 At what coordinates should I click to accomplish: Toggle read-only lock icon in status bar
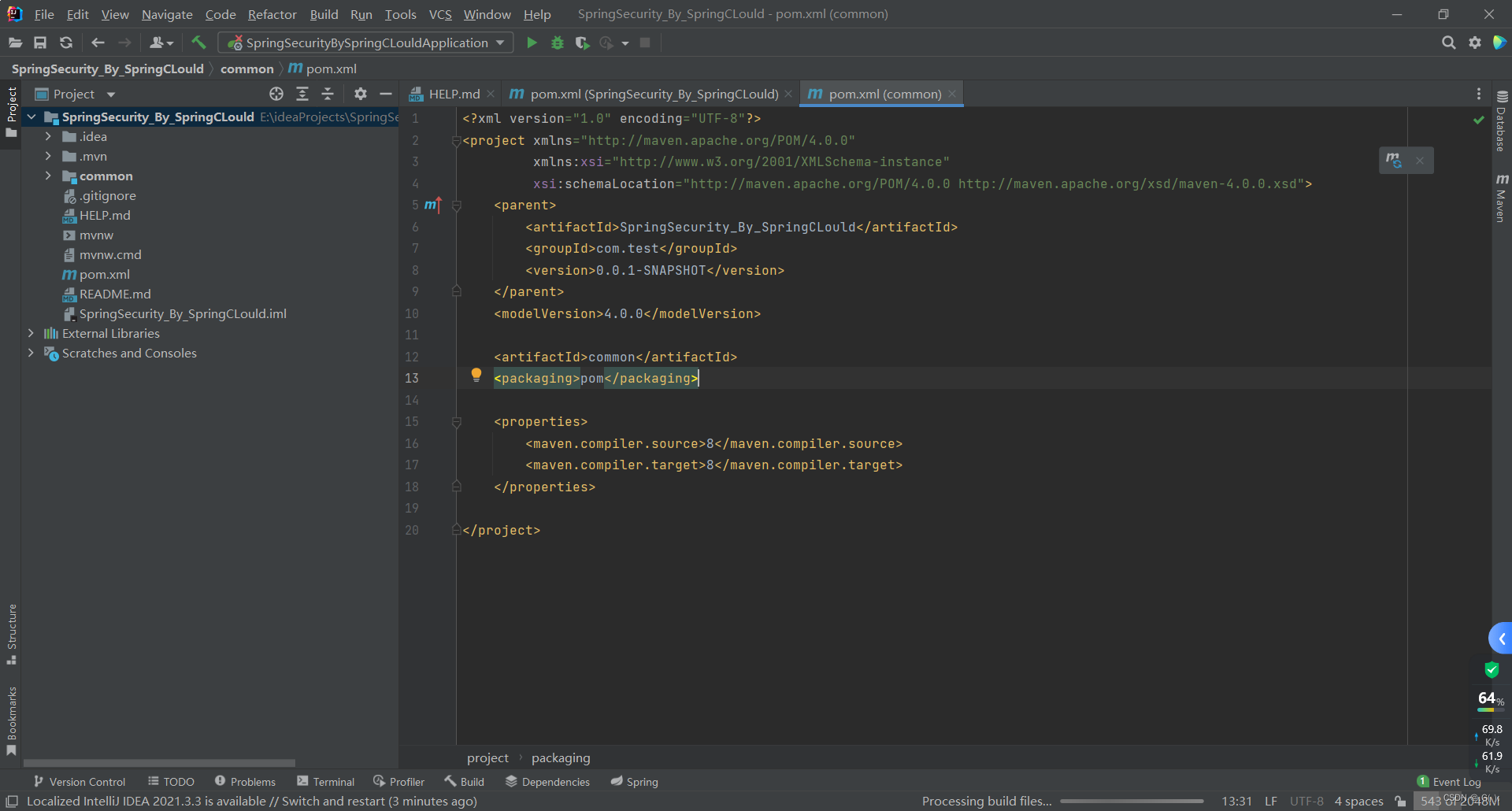click(x=1400, y=801)
